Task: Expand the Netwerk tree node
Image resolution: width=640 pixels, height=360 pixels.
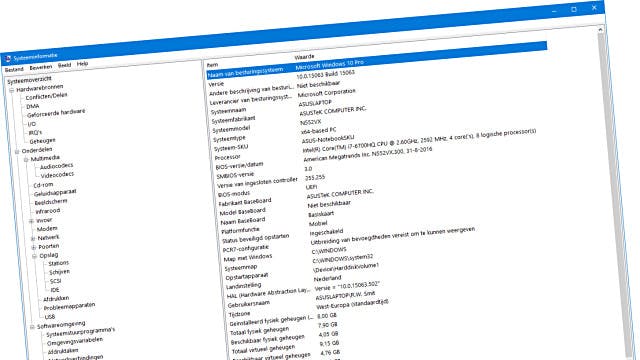Action: click(x=33, y=239)
